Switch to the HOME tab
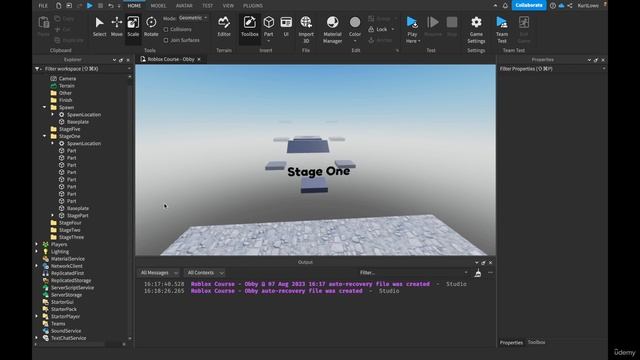This screenshot has height=360, width=640. pyautogui.click(x=134, y=6)
